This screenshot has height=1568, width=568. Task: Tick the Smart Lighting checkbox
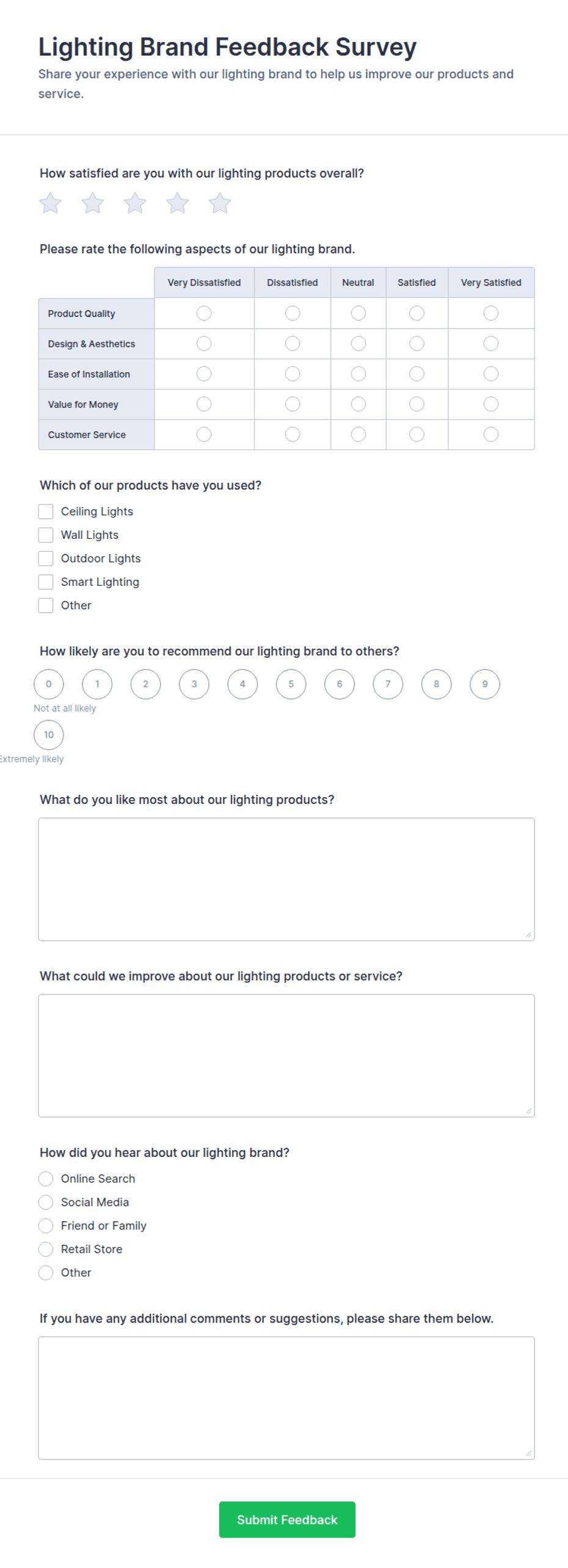46,582
